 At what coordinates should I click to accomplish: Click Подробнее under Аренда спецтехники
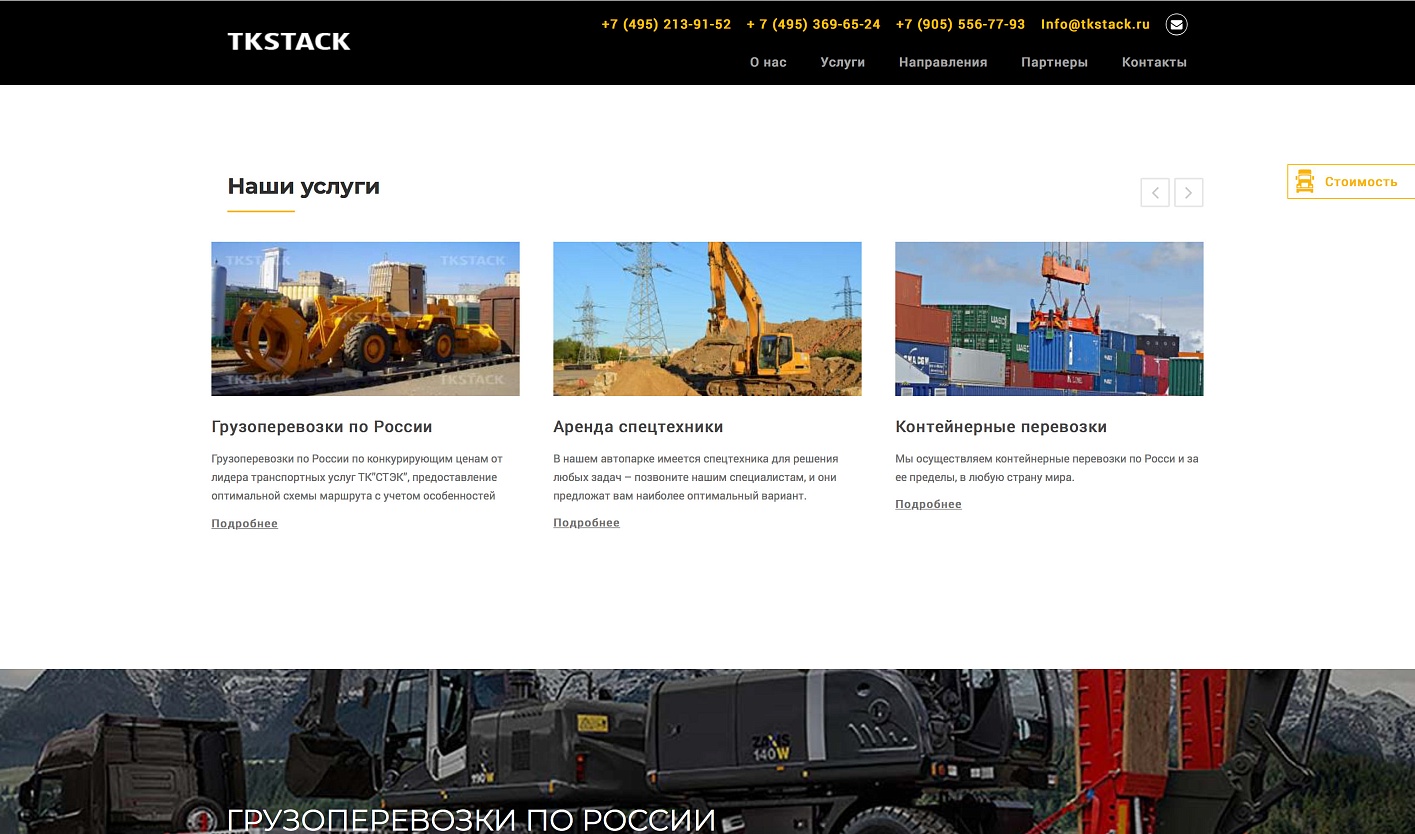pos(586,522)
